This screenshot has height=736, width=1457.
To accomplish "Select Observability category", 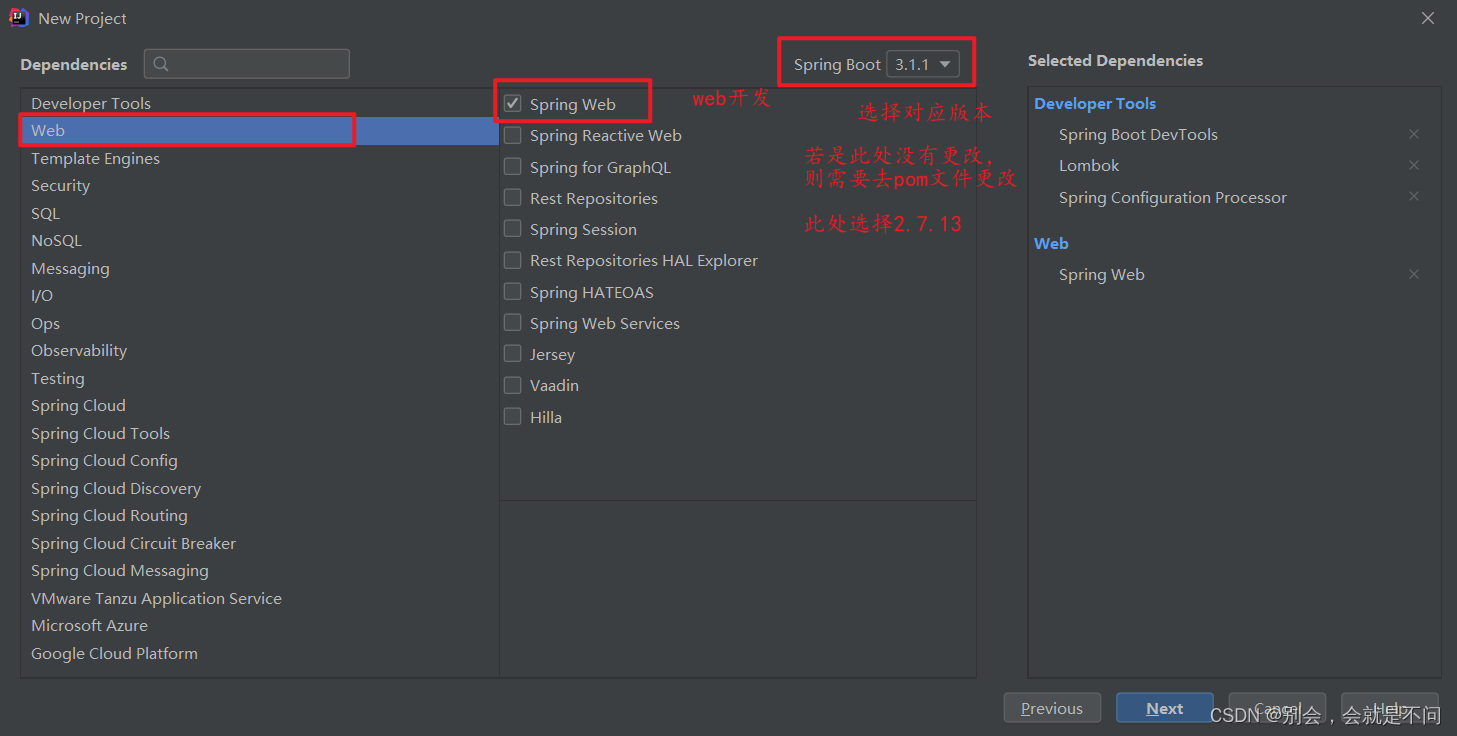I will (x=259, y=351).
